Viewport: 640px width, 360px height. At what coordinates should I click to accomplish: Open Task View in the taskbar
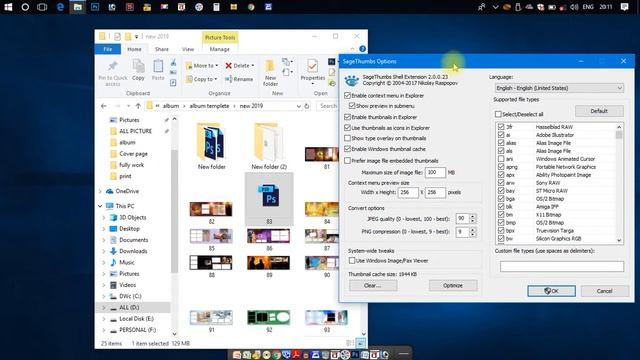42,7
